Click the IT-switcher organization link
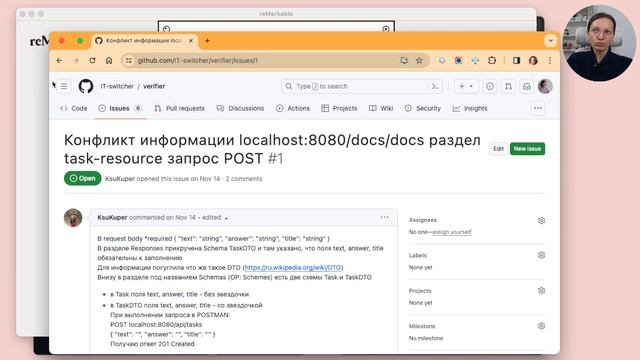 click(117, 86)
